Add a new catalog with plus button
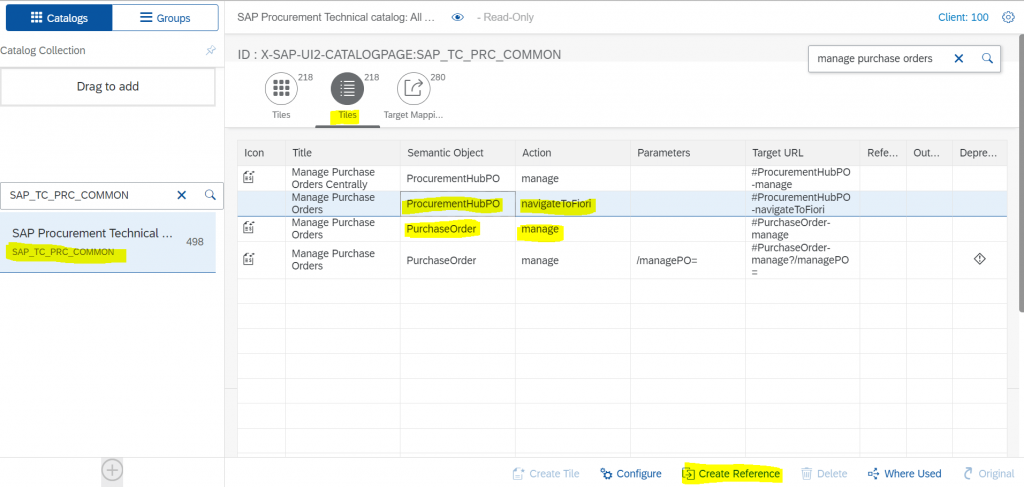The width and height of the screenshot is (1024, 487). pyautogui.click(x=112, y=470)
